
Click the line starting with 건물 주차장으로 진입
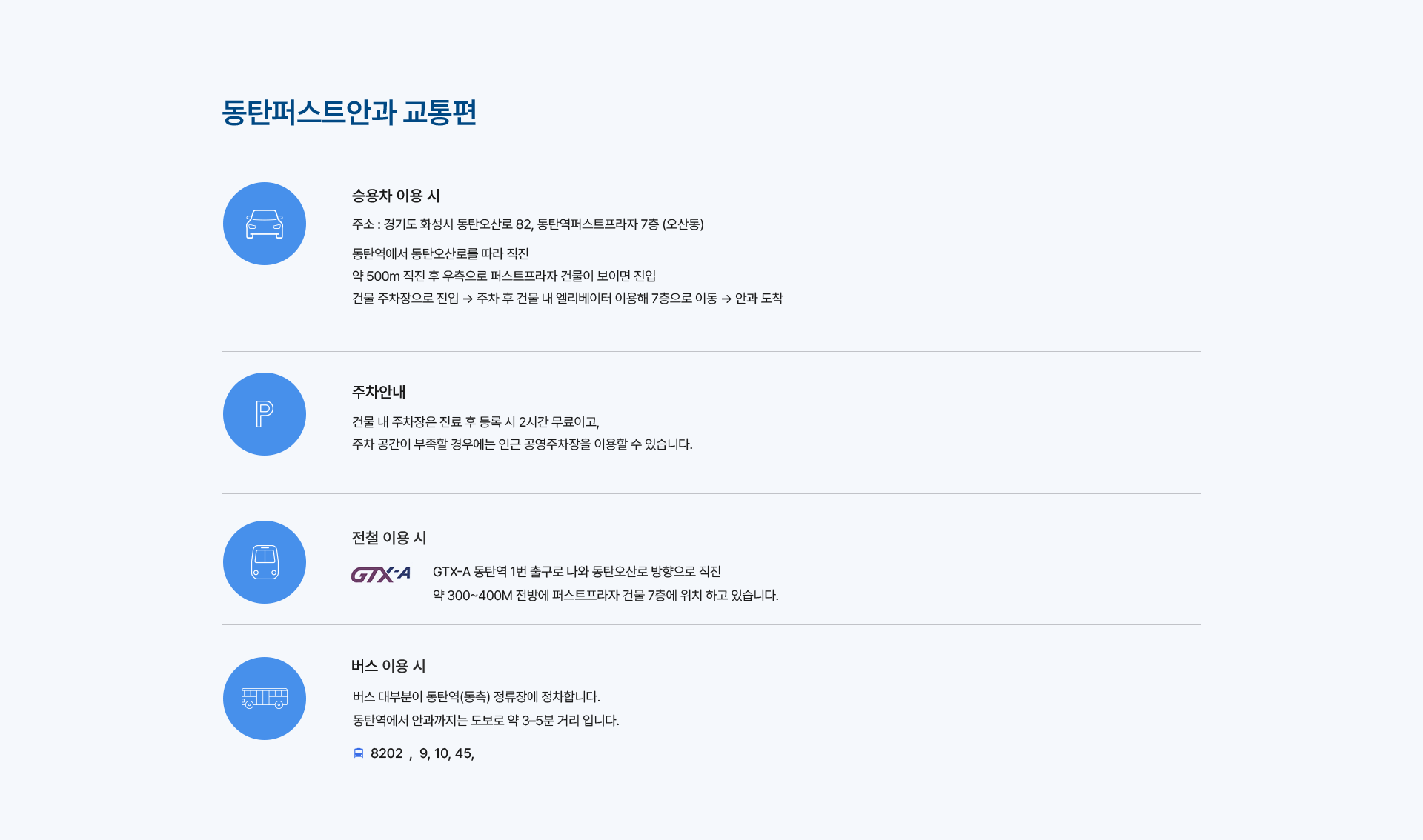point(567,299)
